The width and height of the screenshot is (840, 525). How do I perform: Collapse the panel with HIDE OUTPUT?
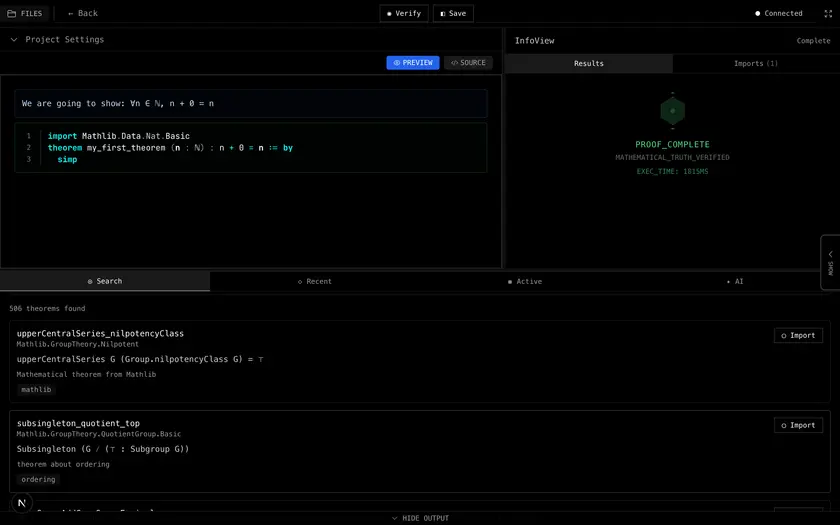420,518
